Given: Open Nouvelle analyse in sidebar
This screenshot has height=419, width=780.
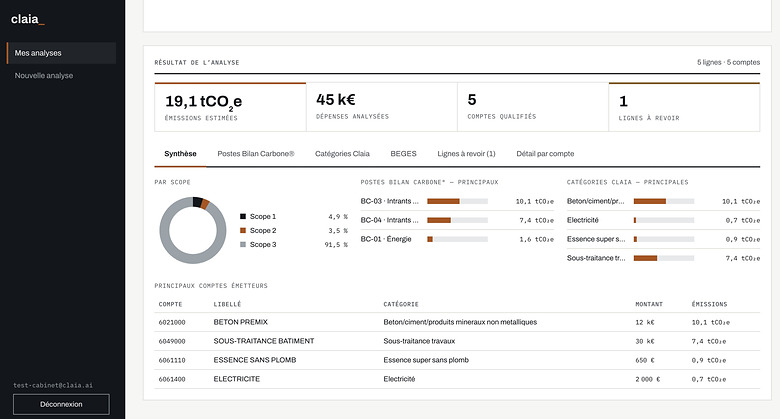Looking at the screenshot, I should (x=44, y=76).
